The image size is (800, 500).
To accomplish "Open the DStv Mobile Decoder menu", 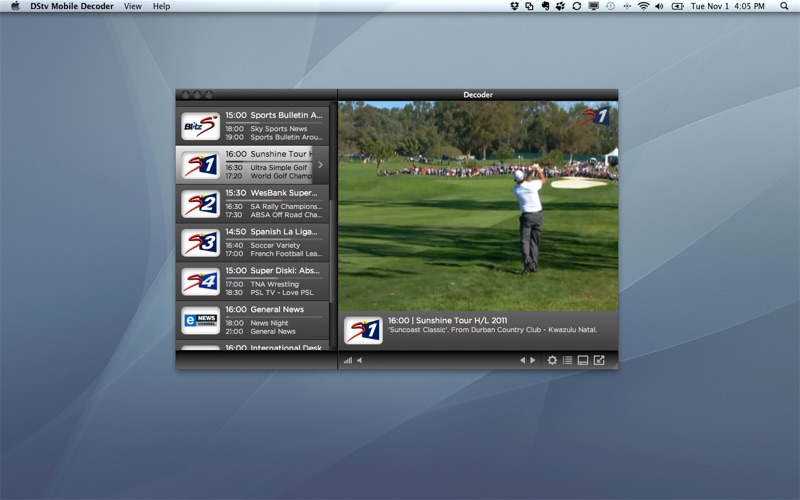I will pyautogui.click(x=72, y=6).
